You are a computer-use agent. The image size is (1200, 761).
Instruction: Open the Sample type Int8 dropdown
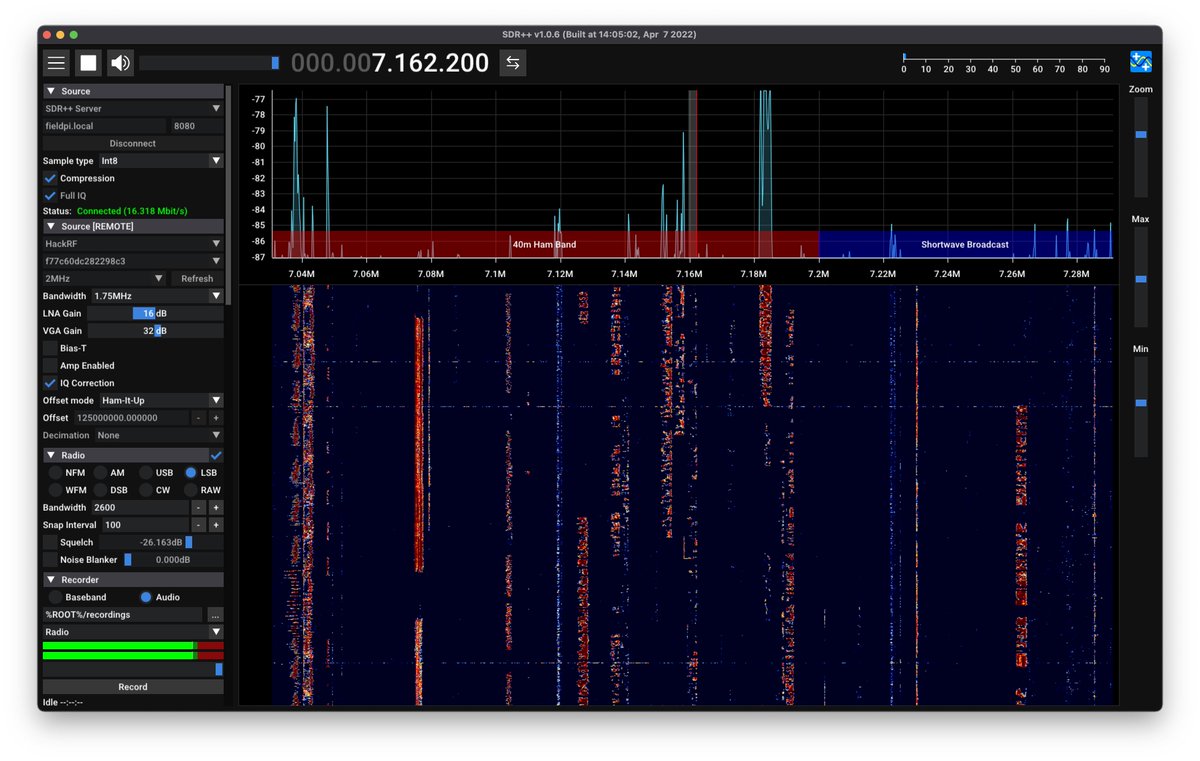pyautogui.click(x=160, y=160)
